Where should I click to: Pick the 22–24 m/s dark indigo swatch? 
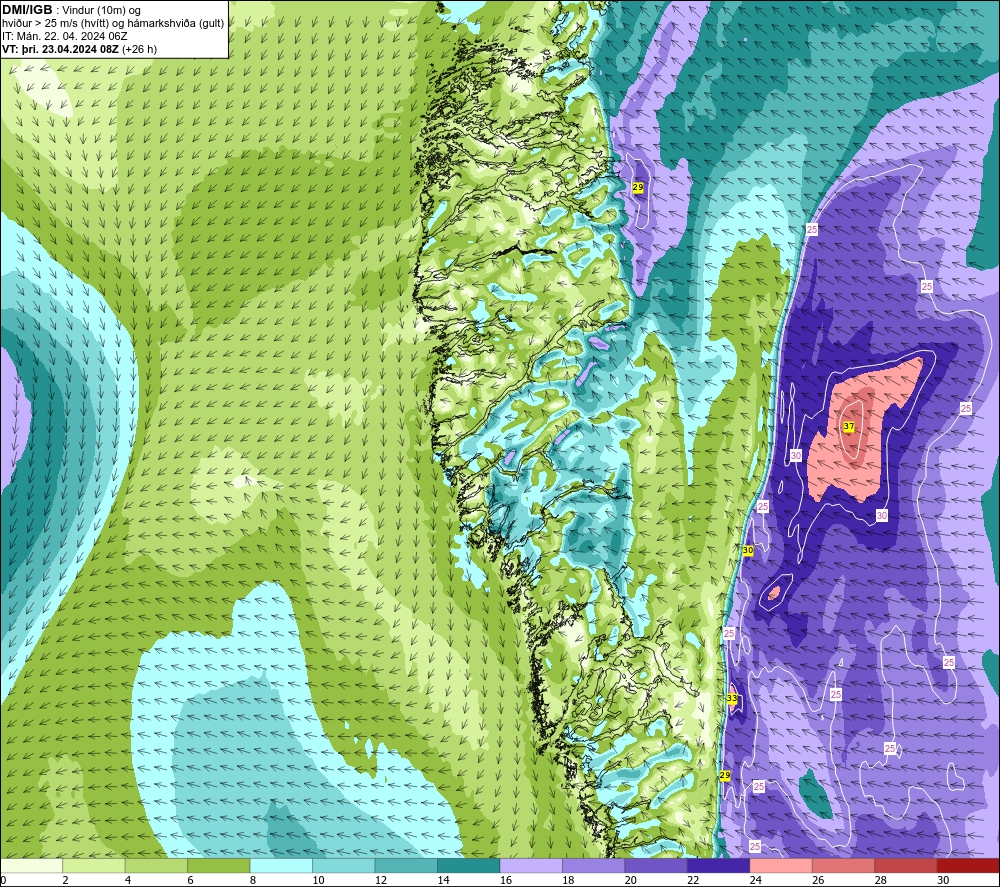pyautogui.click(x=719, y=865)
